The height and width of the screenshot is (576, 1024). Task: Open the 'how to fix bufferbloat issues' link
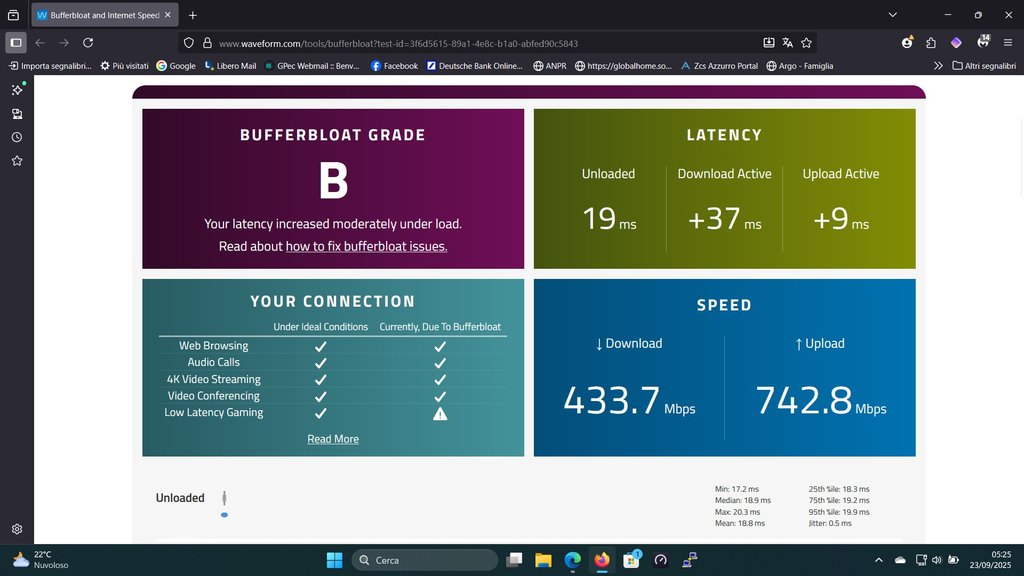click(x=366, y=246)
